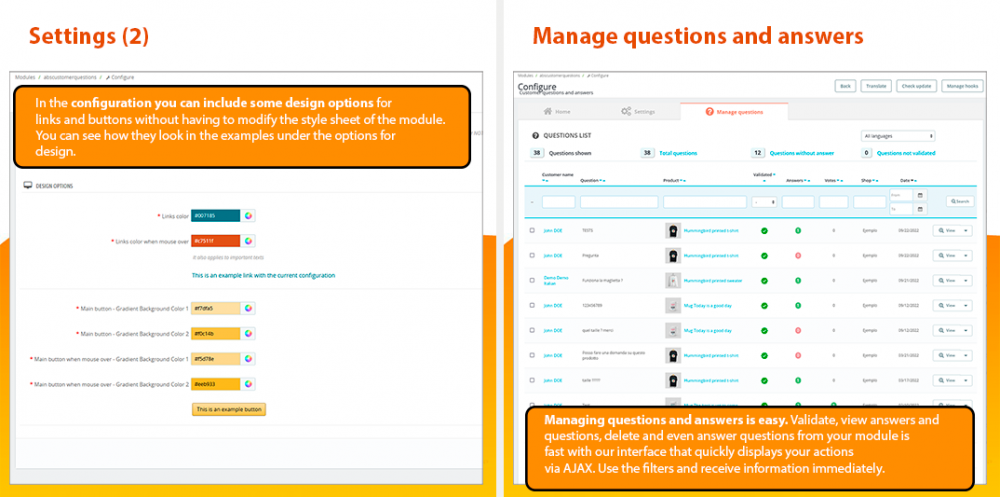
Task: Open color wheel picker for Links color
Action: [x=248, y=216]
